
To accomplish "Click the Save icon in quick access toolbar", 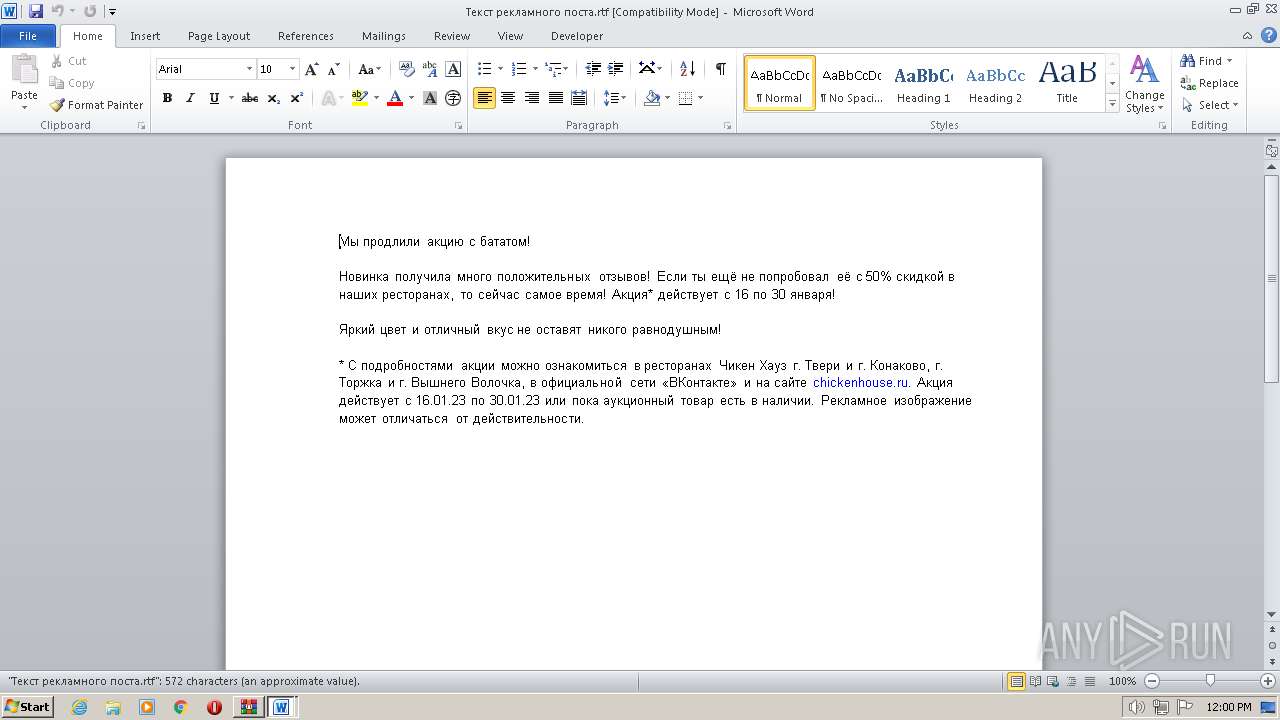I will pyautogui.click(x=36, y=11).
